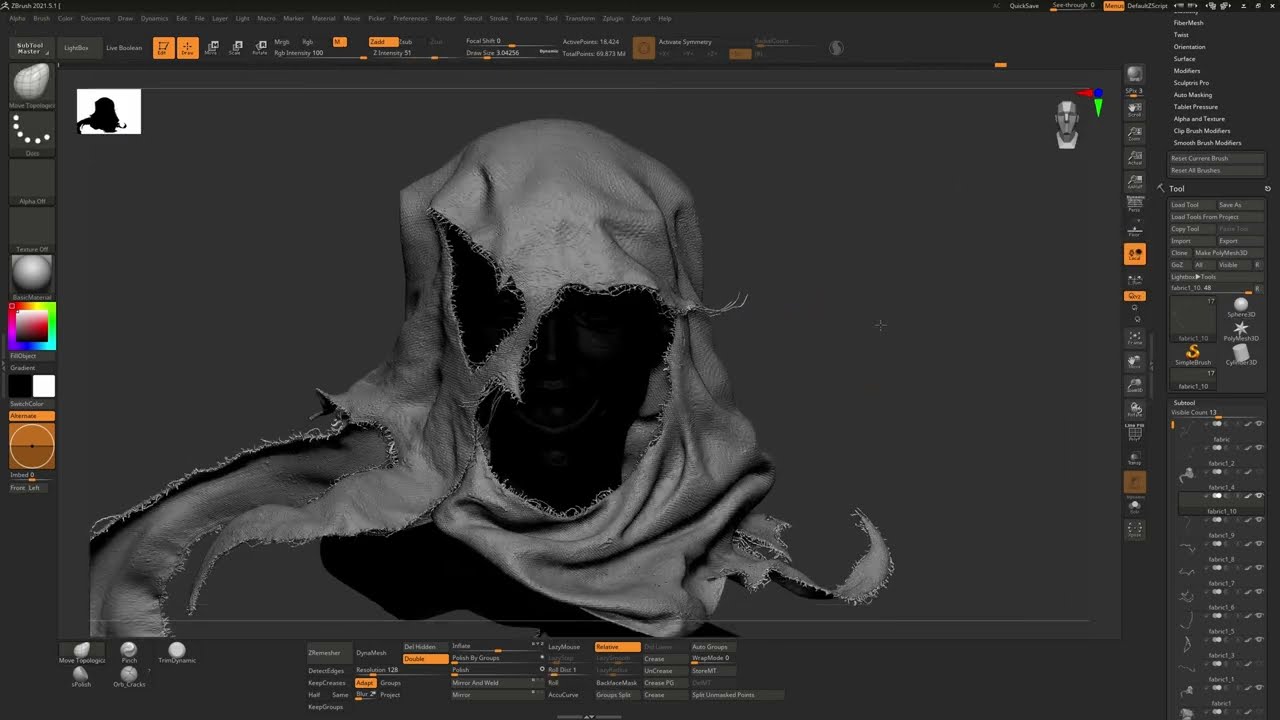Screen dimensions: 1280x720
Task: Toggle Double in bottom panel
Action: [x=425, y=659]
